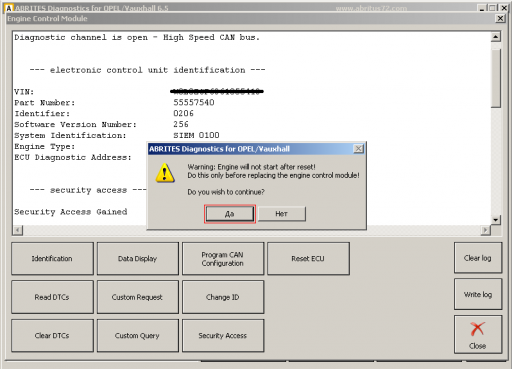Click the ABRITES app icon in title bar
This screenshot has width=512, height=369.
pos(10,8)
